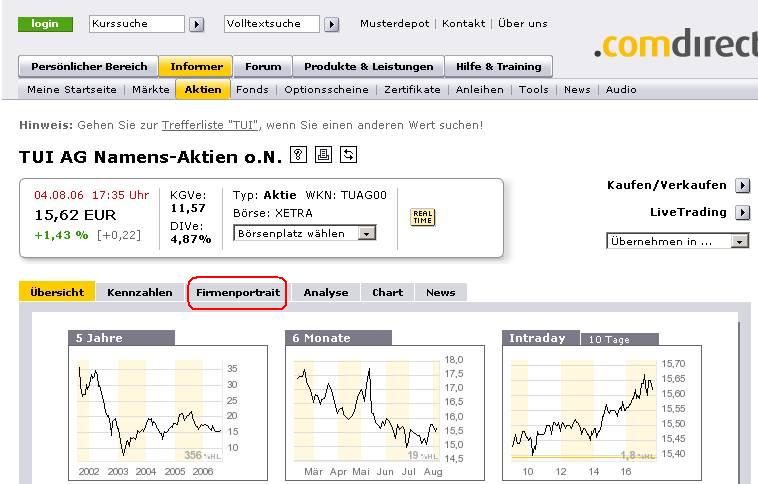This screenshot has height=484, width=758.
Task: Click the 6 Monate chart thumbnail
Action: (x=385, y=413)
